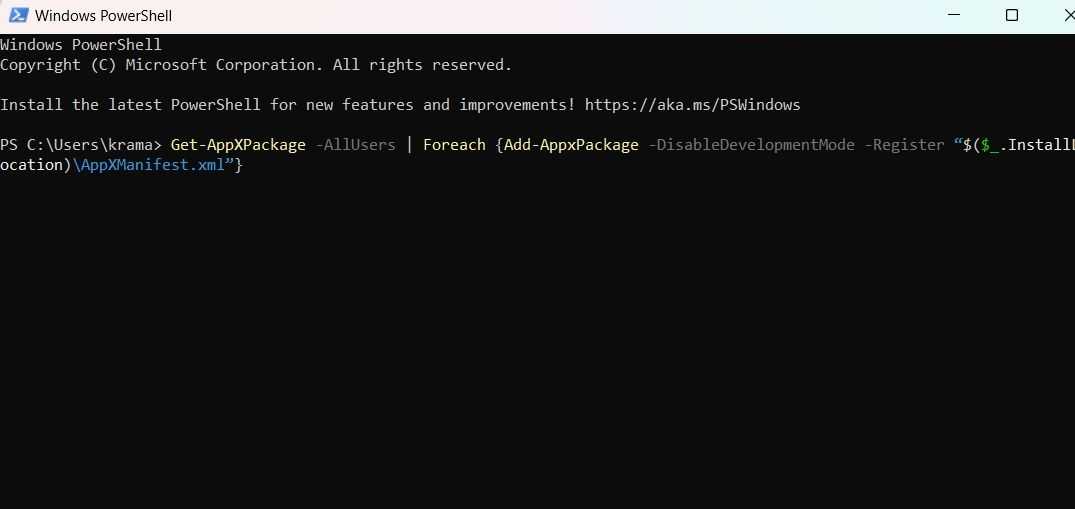Image resolution: width=1075 pixels, height=509 pixels.
Task: Click the pipe symbol after -AllUsers
Action: click(x=409, y=145)
